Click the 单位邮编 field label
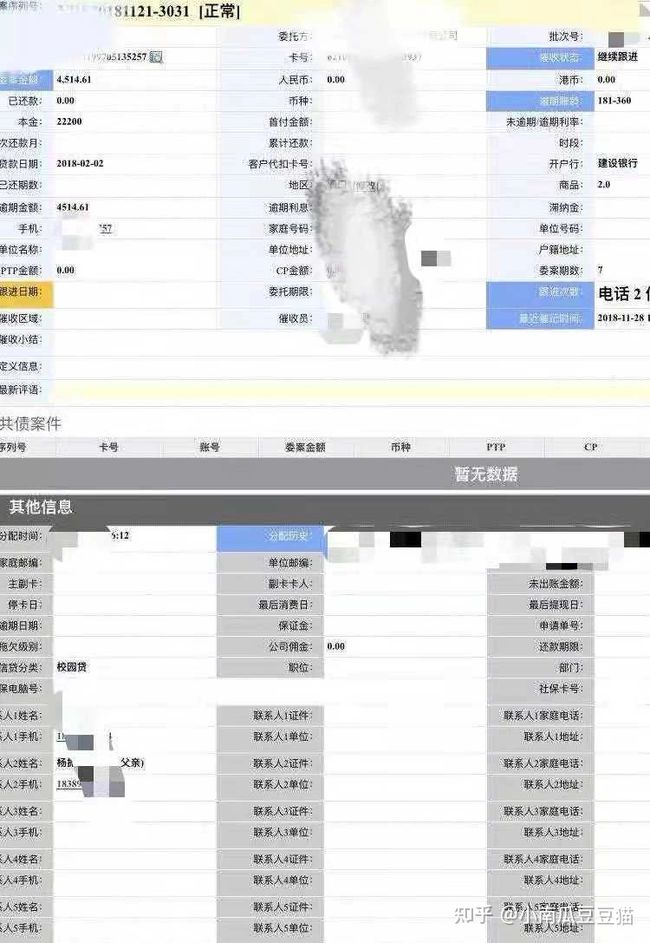 pos(290,563)
